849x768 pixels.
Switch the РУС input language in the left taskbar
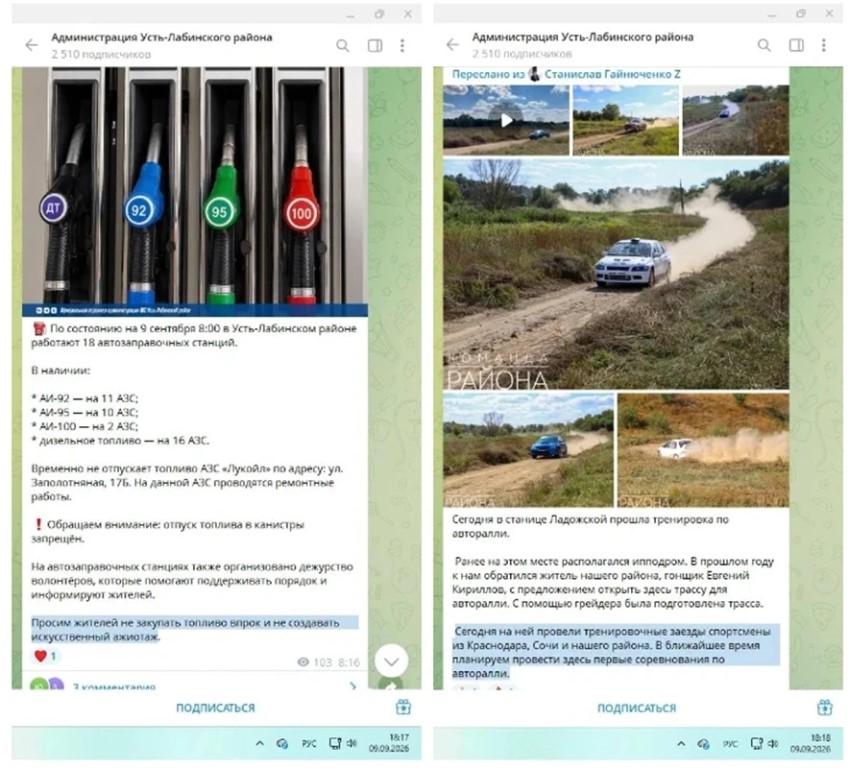(x=309, y=743)
